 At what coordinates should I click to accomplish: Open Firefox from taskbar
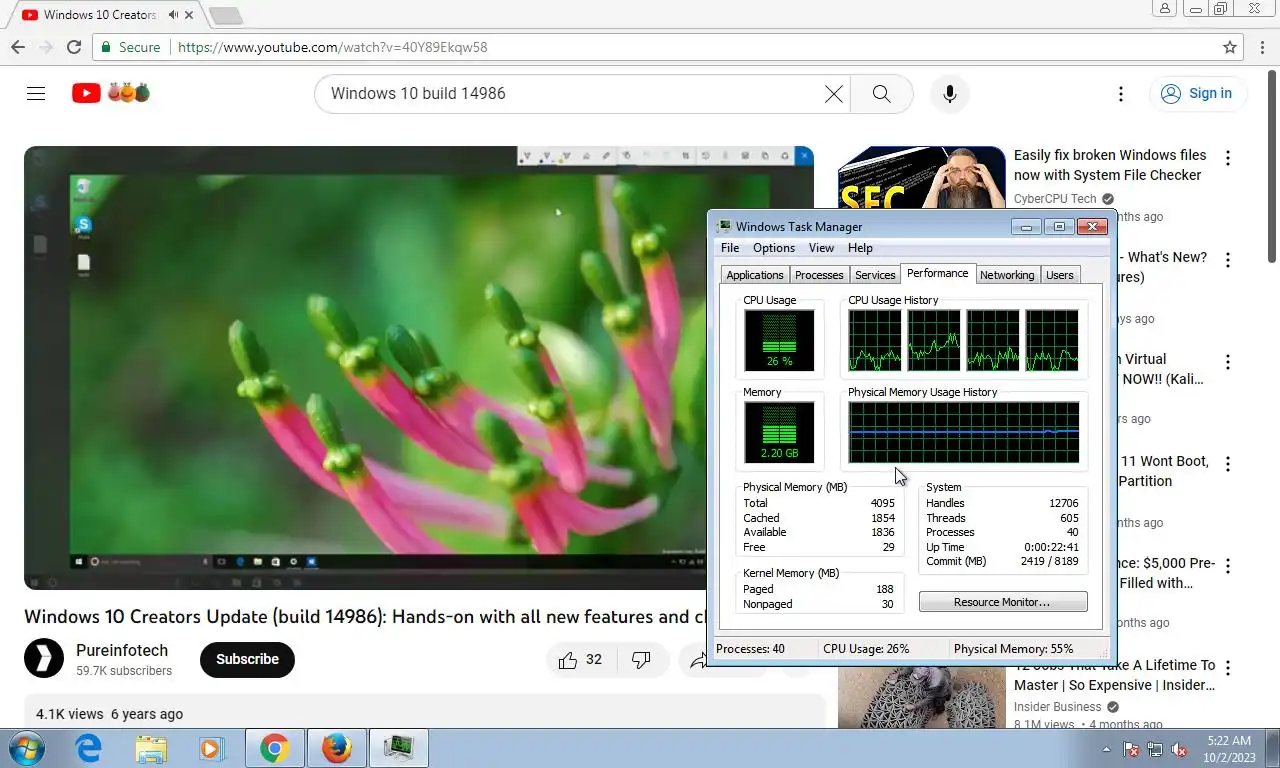[337, 748]
